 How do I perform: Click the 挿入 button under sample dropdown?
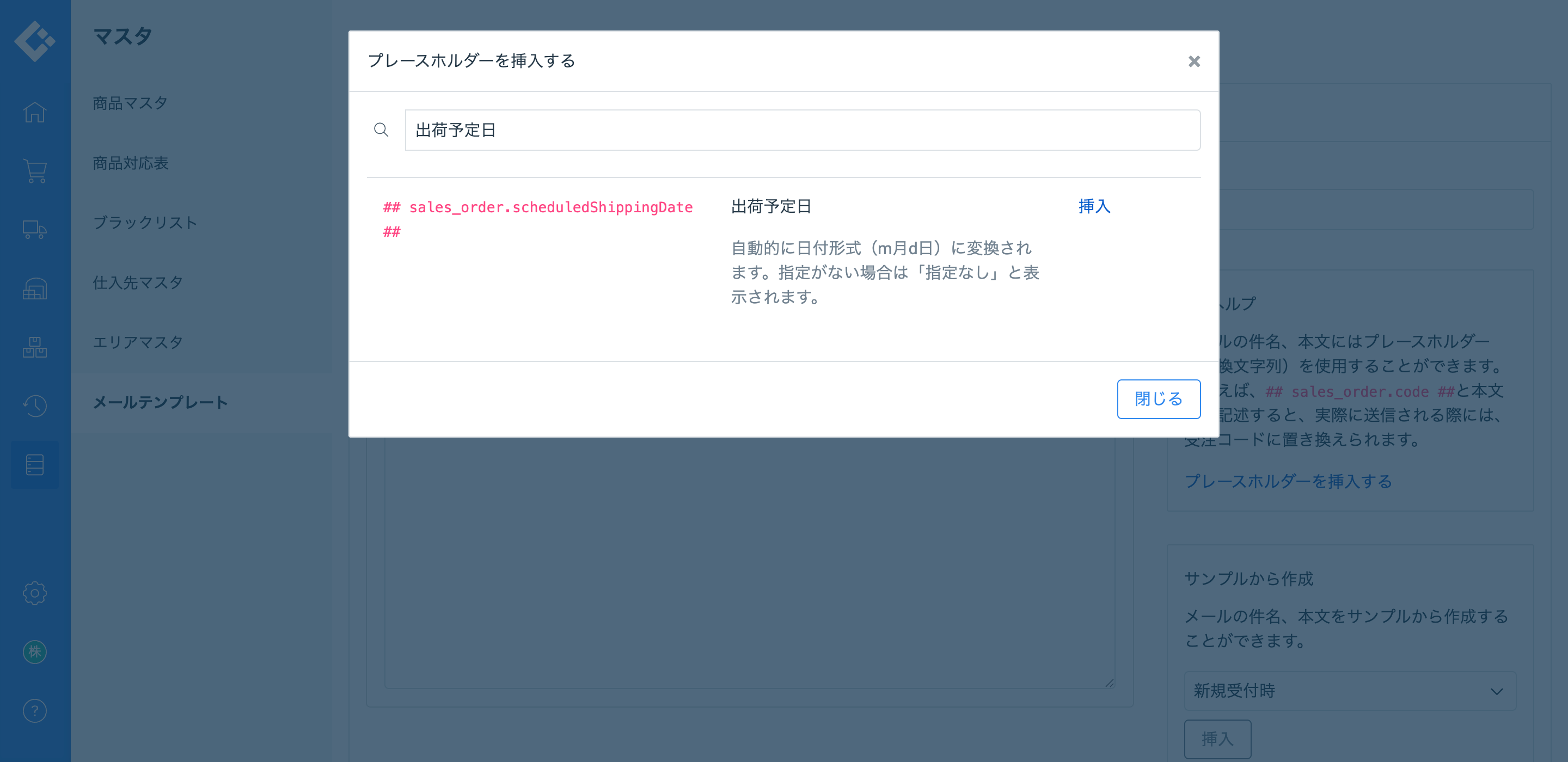click(x=1217, y=739)
